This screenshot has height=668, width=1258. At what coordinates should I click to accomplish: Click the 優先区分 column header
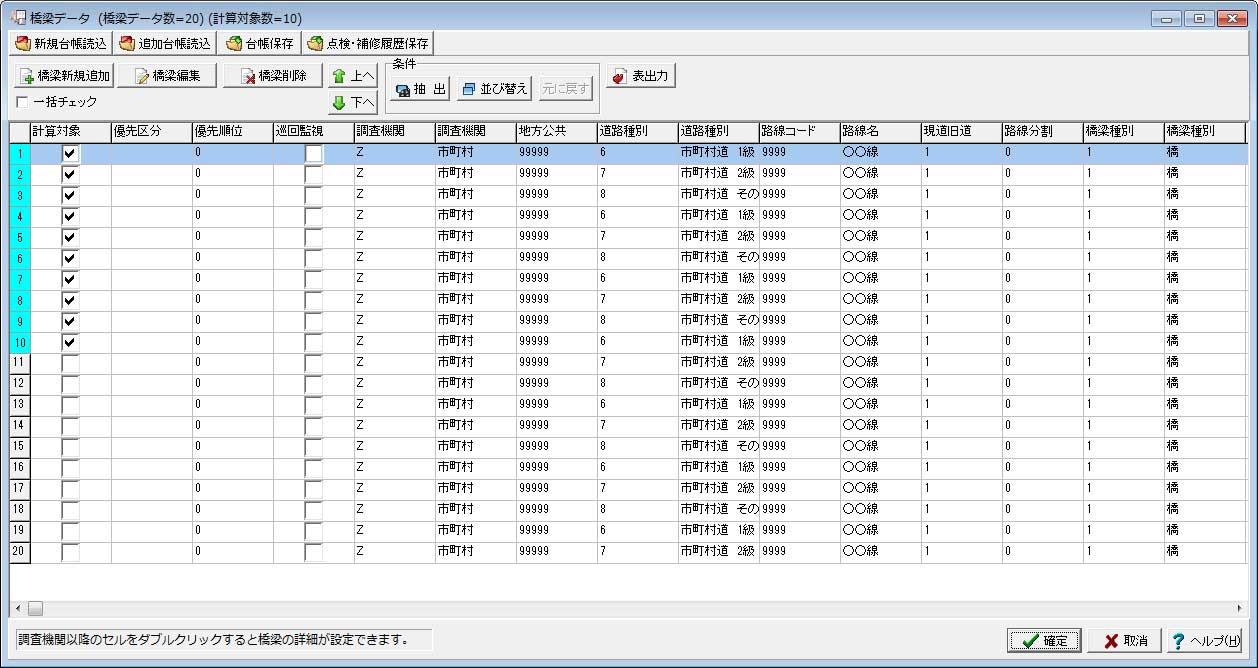[151, 132]
